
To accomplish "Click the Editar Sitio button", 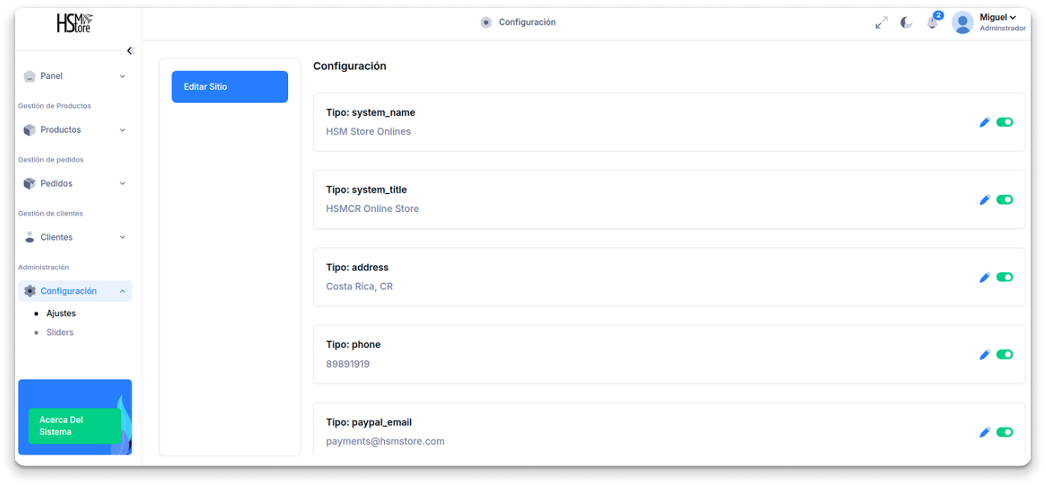I will click(229, 87).
